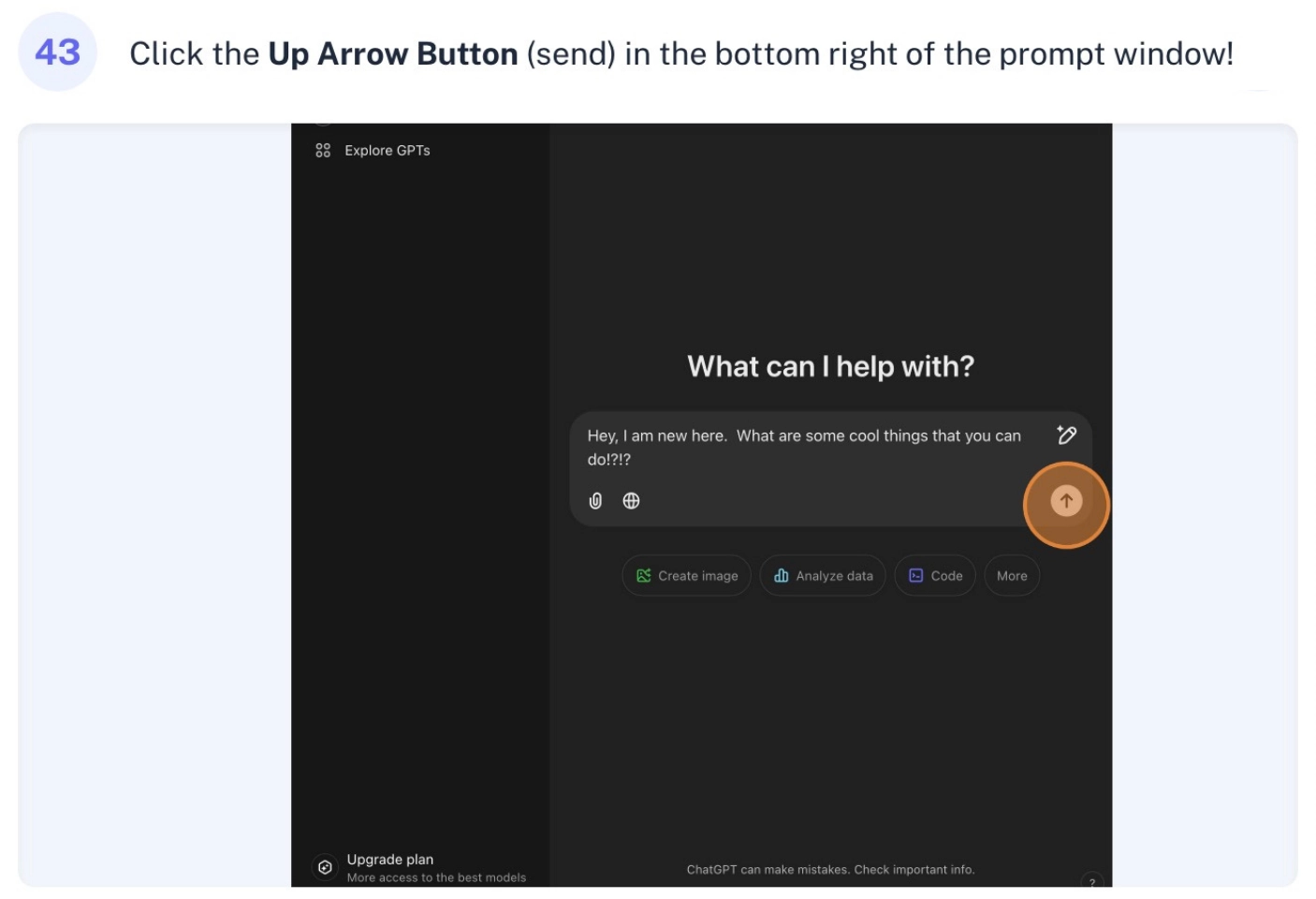Click the Analyze data chart icon
The width and height of the screenshot is (1316, 899).
pyautogui.click(x=782, y=576)
